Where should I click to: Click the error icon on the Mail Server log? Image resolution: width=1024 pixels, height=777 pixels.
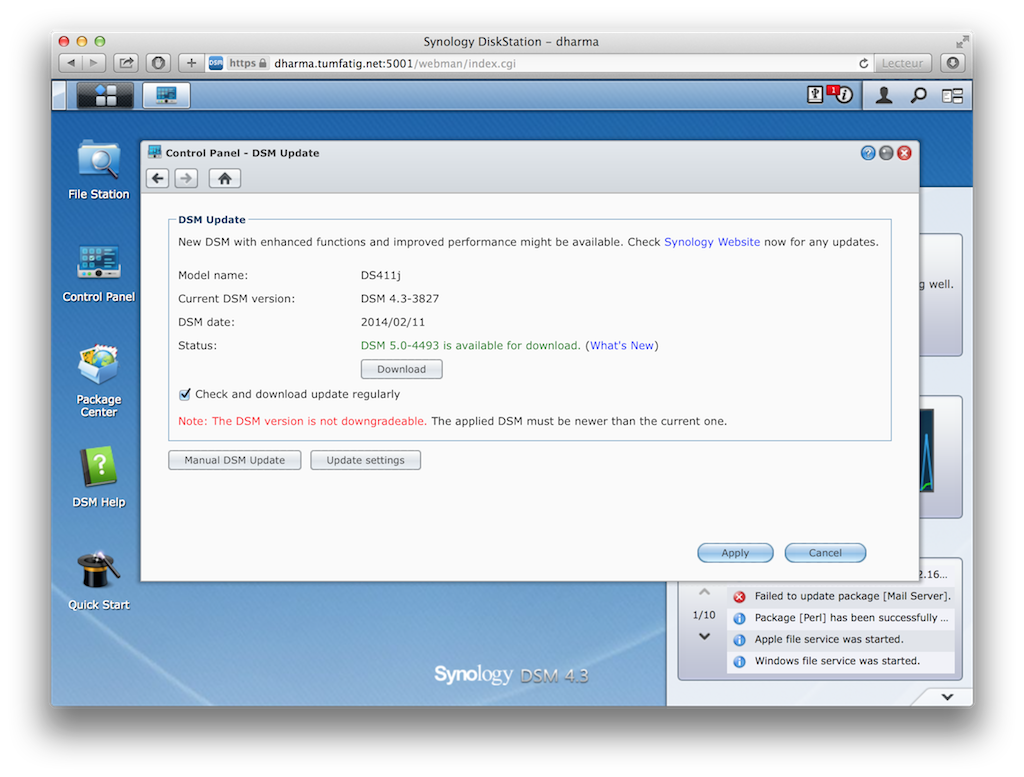pos(739,597)
